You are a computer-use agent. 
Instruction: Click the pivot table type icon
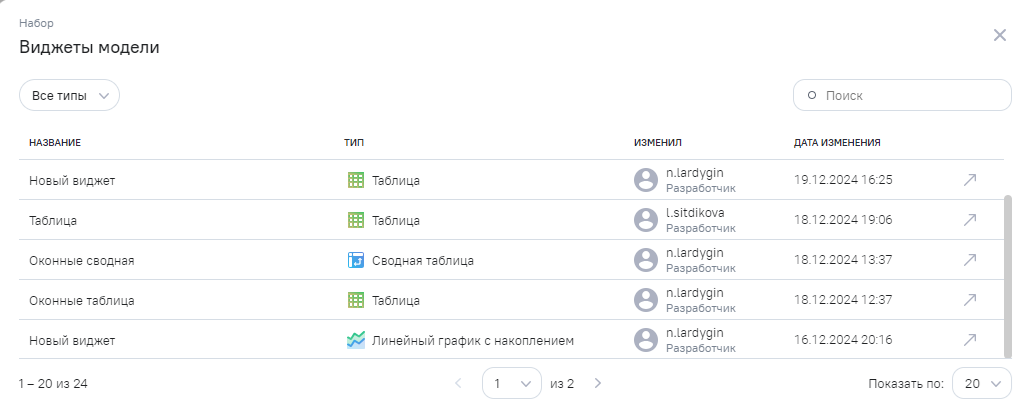355,260
